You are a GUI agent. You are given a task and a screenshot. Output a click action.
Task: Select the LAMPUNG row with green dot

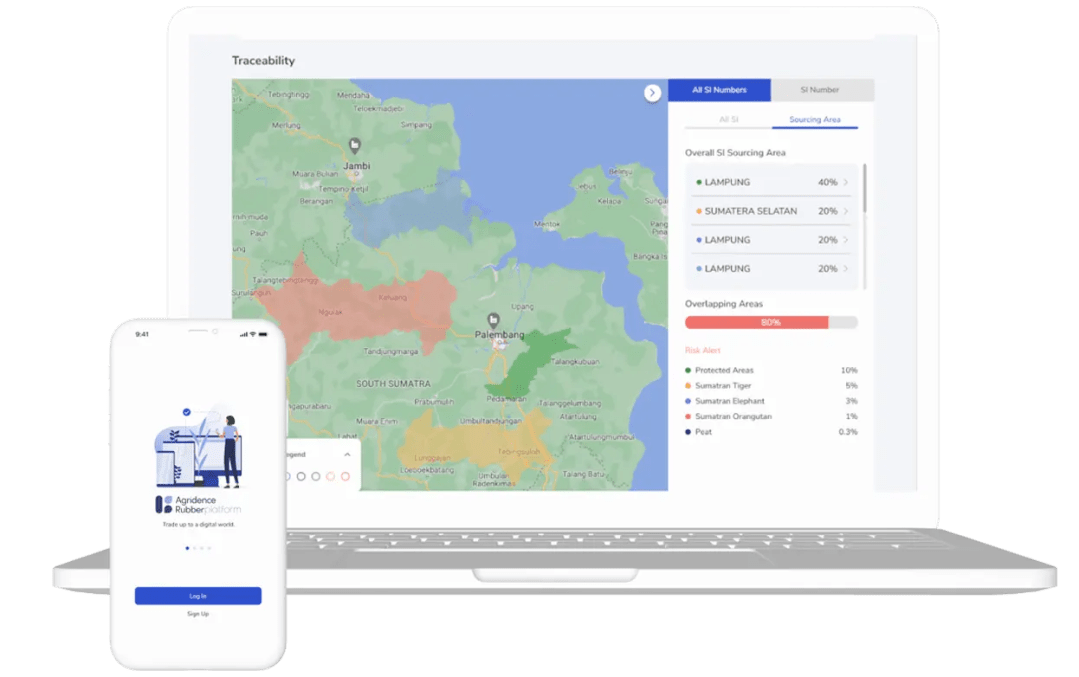771,182
